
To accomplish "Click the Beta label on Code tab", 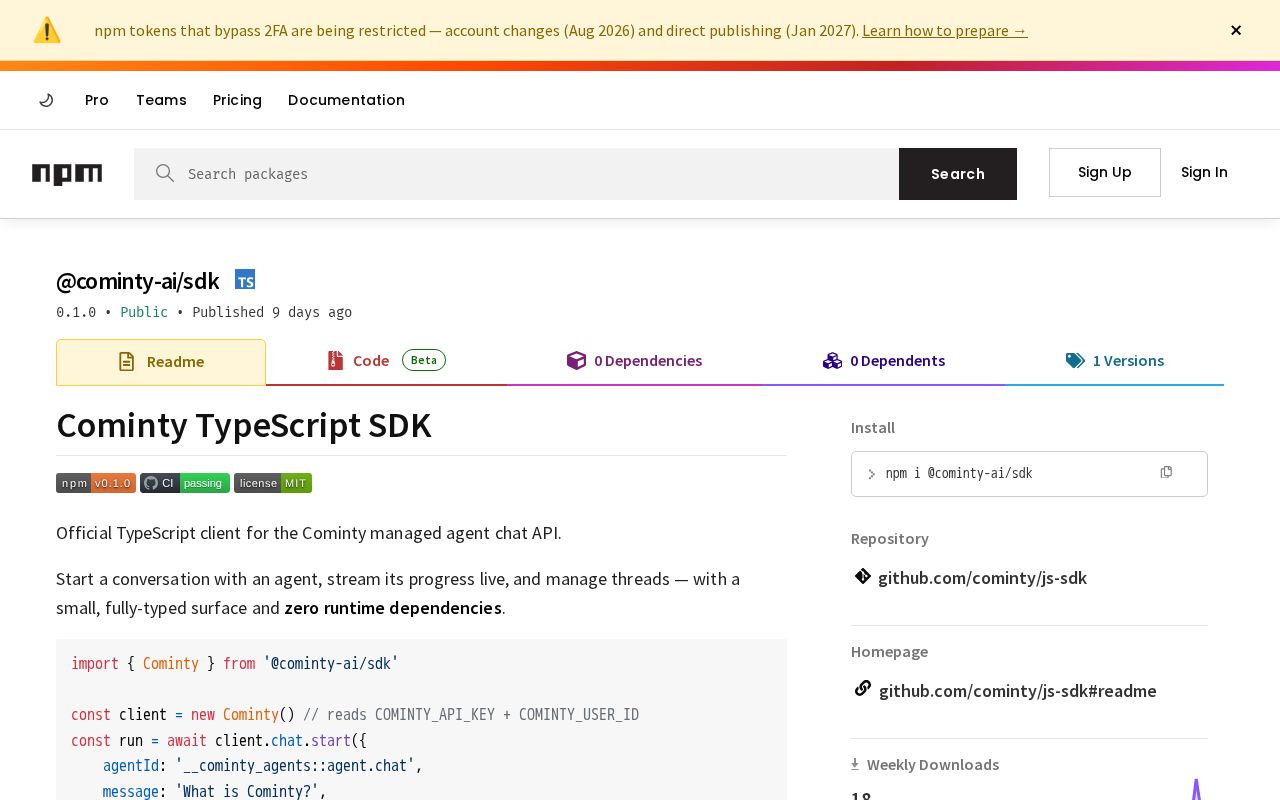I will pyautogui.click(x=424, y=360).
